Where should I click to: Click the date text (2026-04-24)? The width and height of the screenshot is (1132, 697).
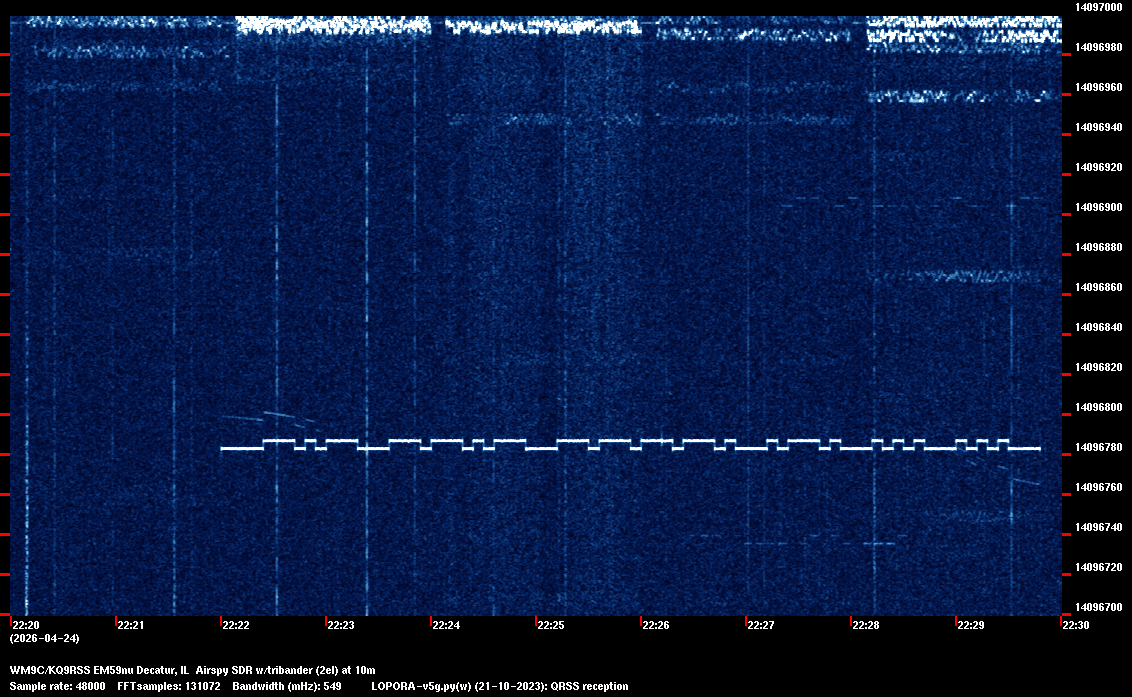[x=44, y=638]
